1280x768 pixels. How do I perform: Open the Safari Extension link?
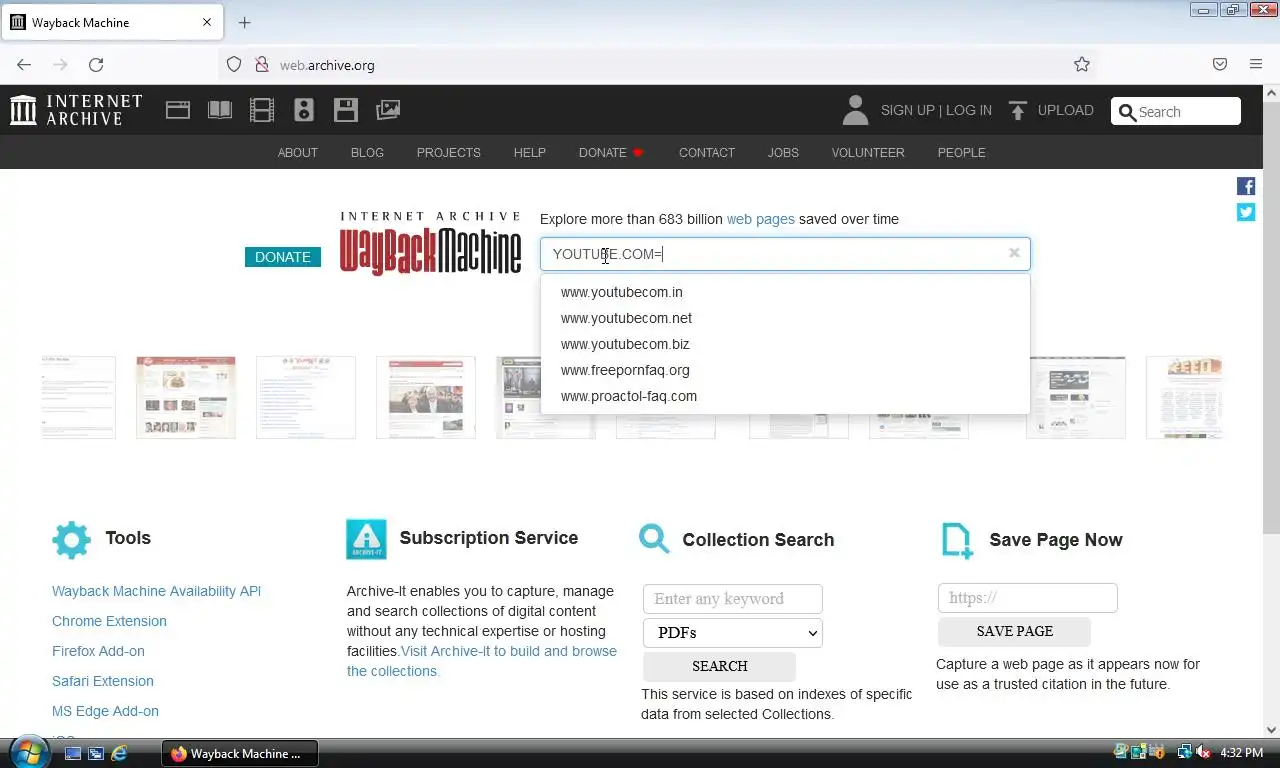[103, 681]
